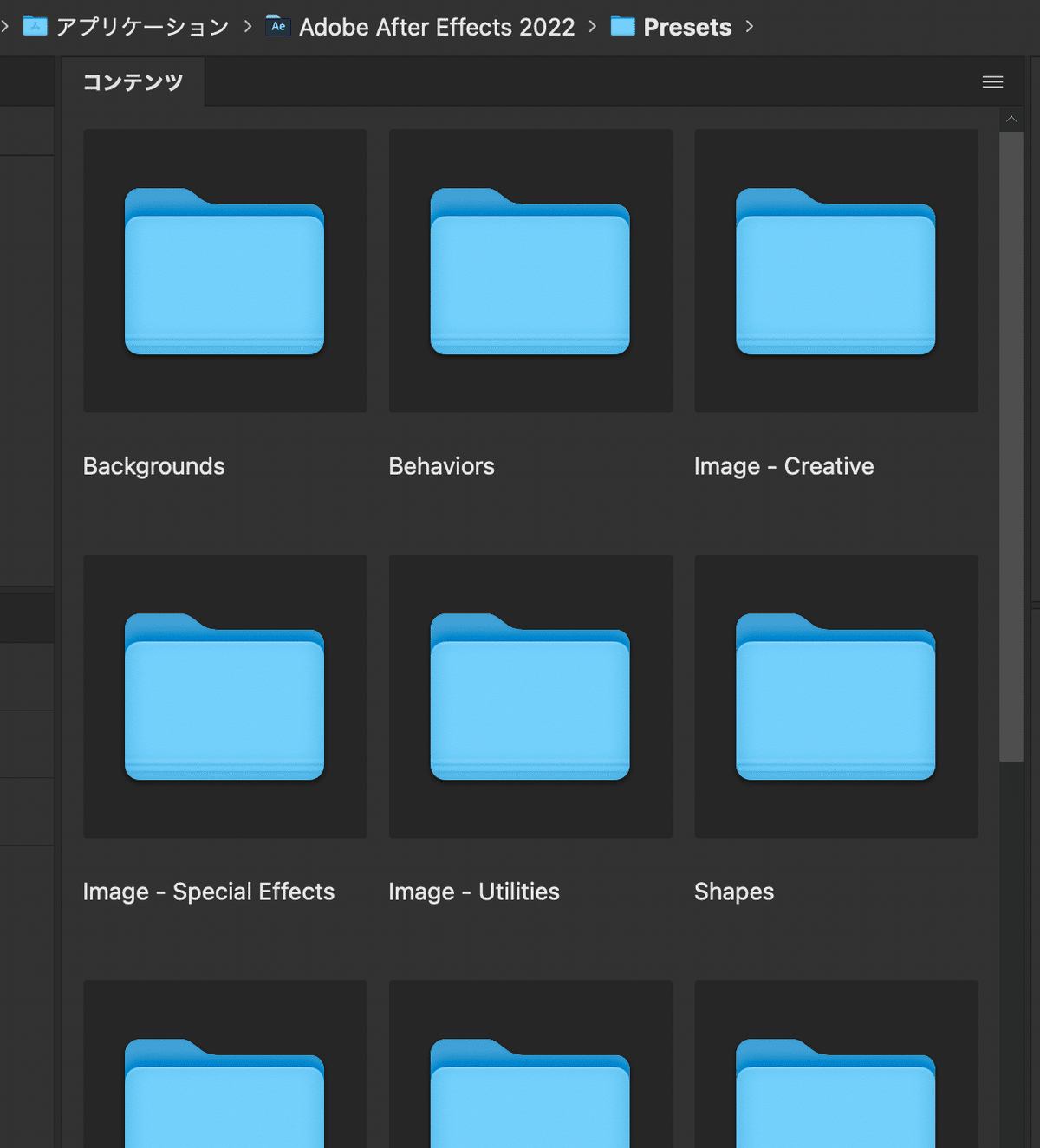Screen dimensions: 1040x1148
Task: Select the Image - Special Effects name label
Action: [209, 892]
